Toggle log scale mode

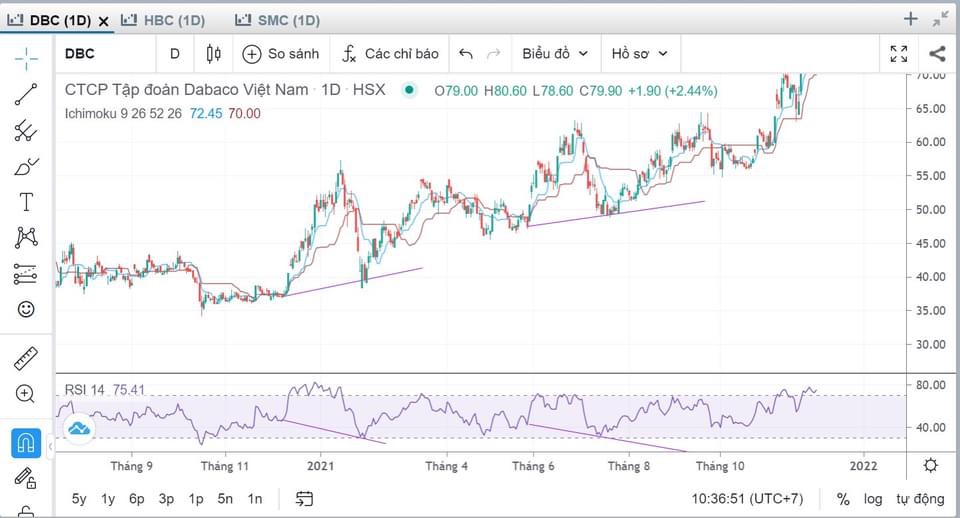tap(873, 499)
